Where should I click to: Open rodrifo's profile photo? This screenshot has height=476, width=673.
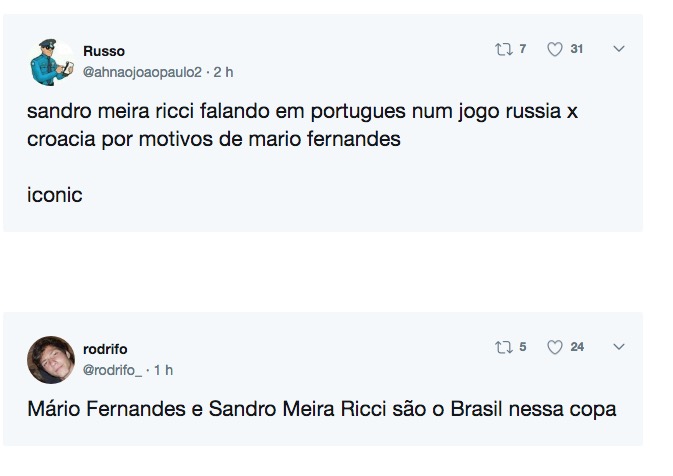50,359
